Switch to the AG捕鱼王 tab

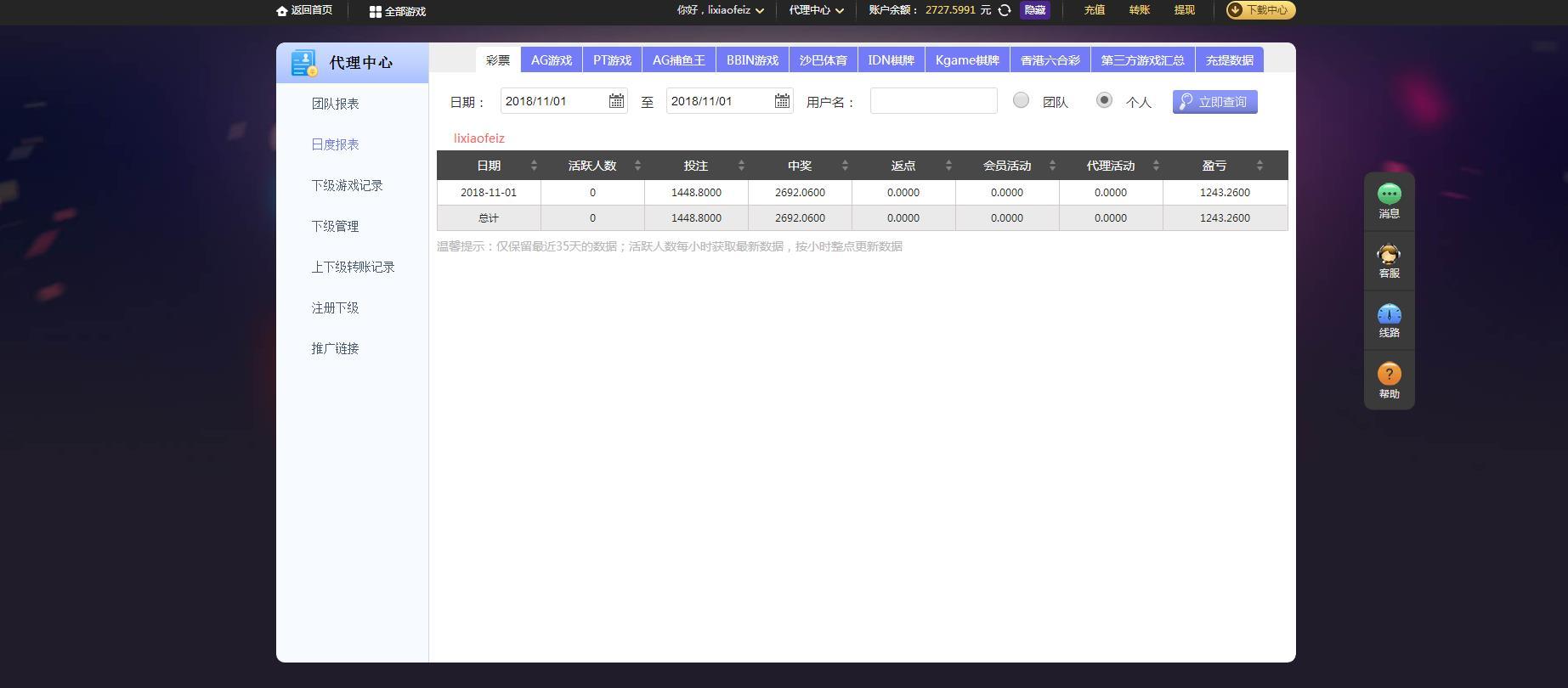tap(679, 60)
